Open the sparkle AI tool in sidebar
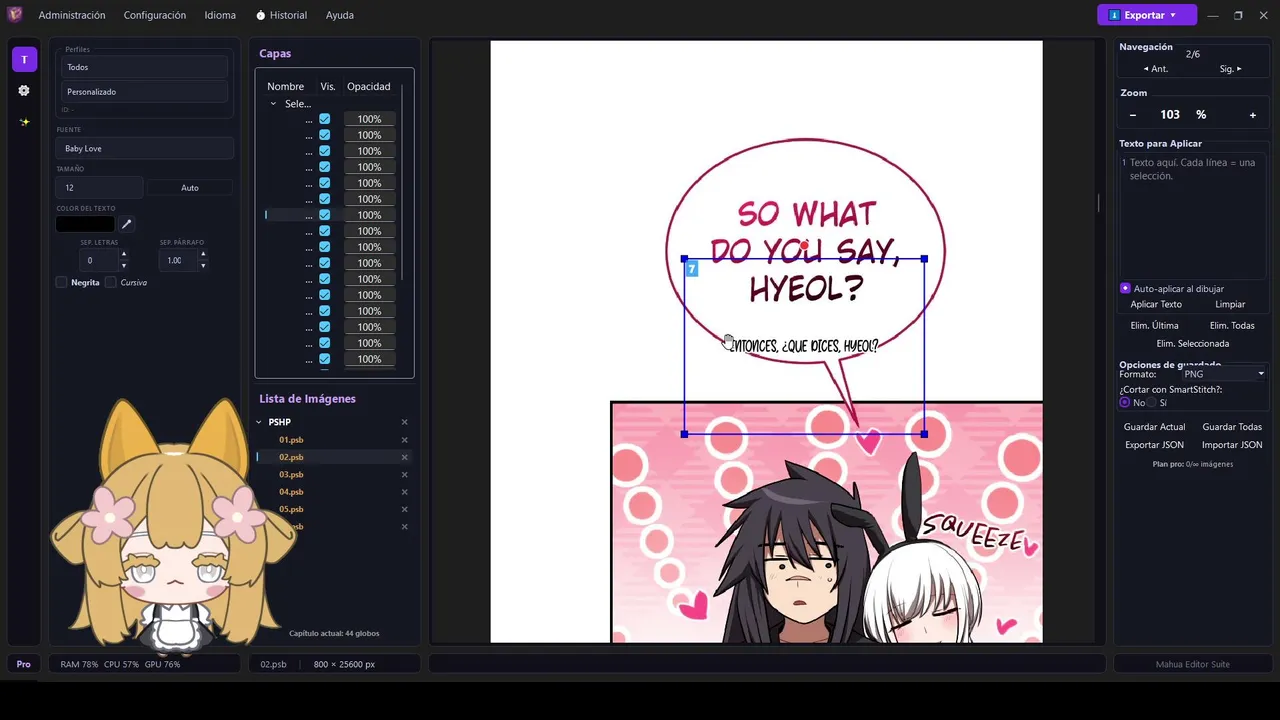The height and width of the screenshot is (720, 1280). (24, 122)
